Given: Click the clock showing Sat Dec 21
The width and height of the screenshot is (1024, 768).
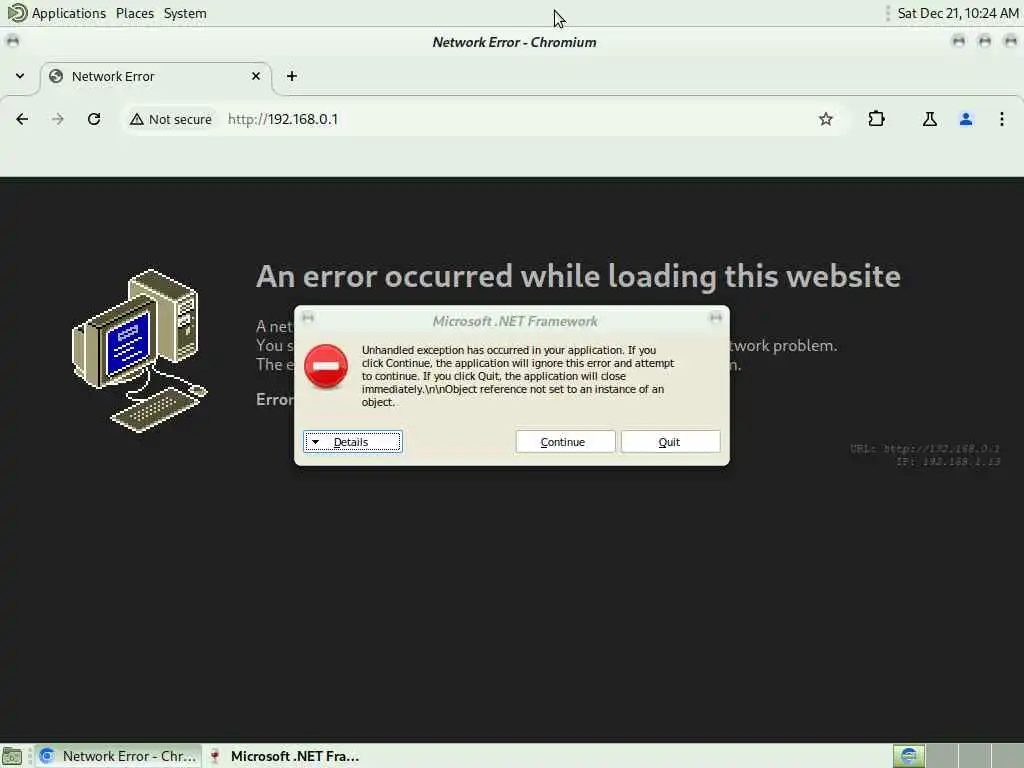Looking at the screenshot, I should 957,13.
